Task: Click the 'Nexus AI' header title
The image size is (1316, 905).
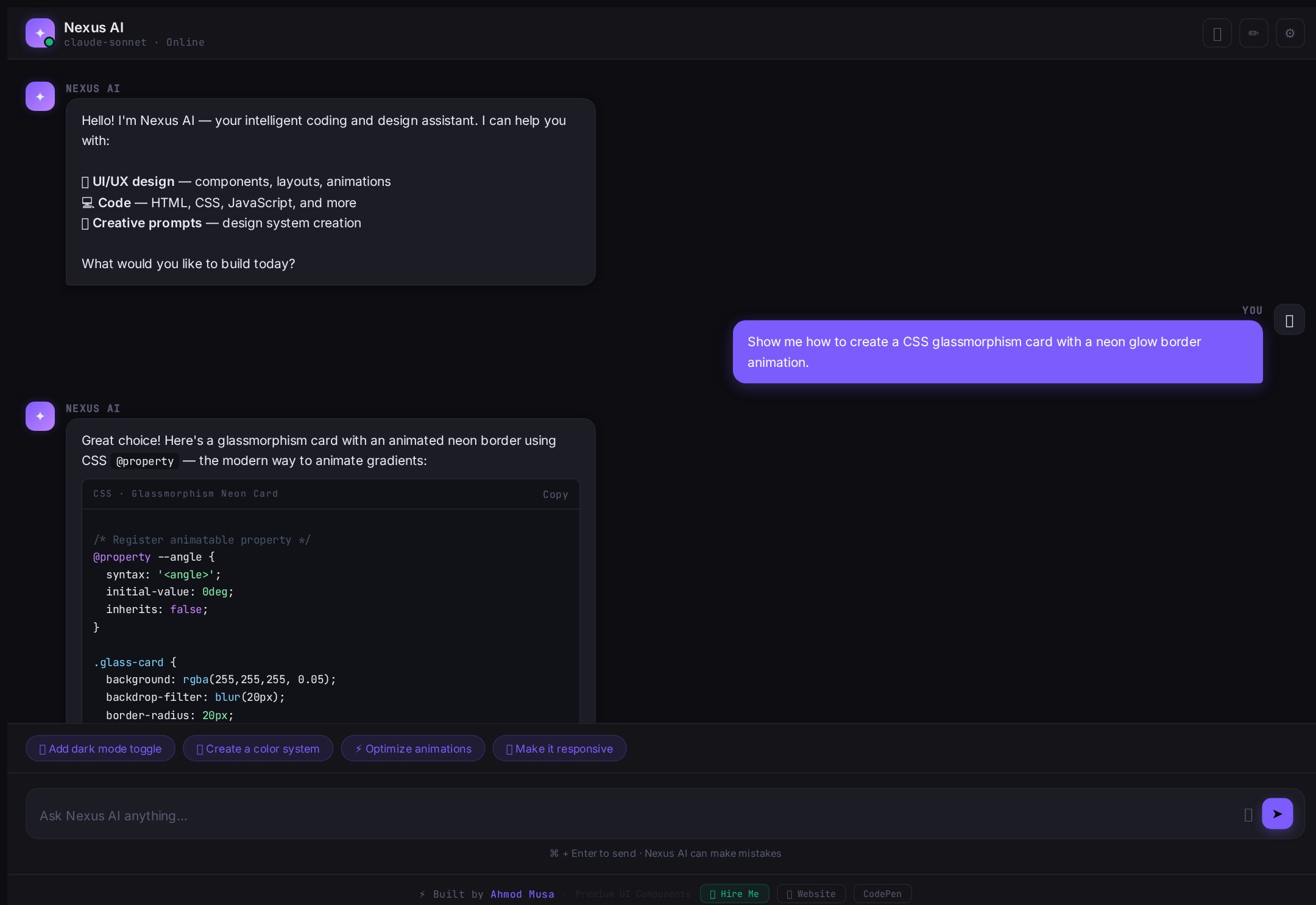Action: click(x=94, y=27)
